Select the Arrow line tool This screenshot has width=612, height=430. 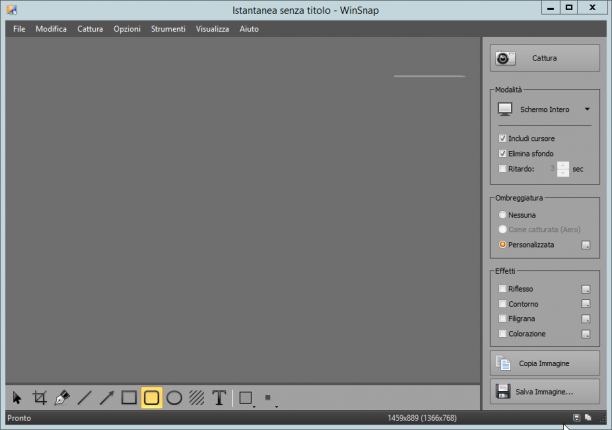pos(107,398)
